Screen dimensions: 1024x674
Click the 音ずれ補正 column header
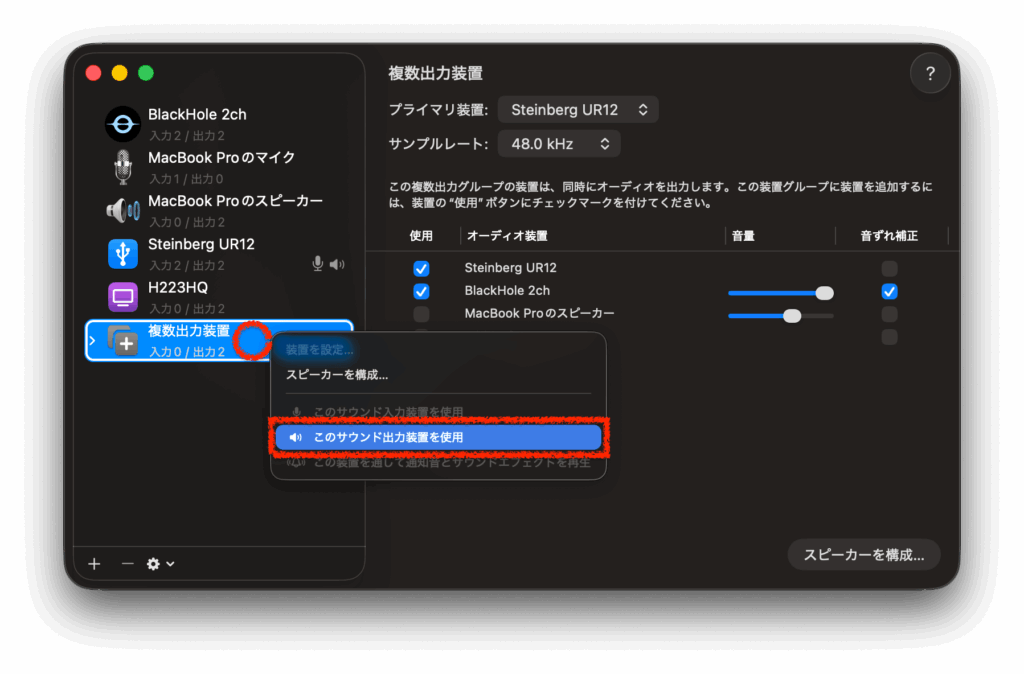889,236
